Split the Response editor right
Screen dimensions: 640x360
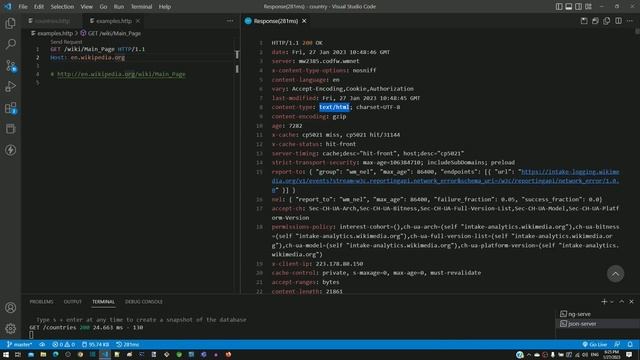(x=618, y=21)
